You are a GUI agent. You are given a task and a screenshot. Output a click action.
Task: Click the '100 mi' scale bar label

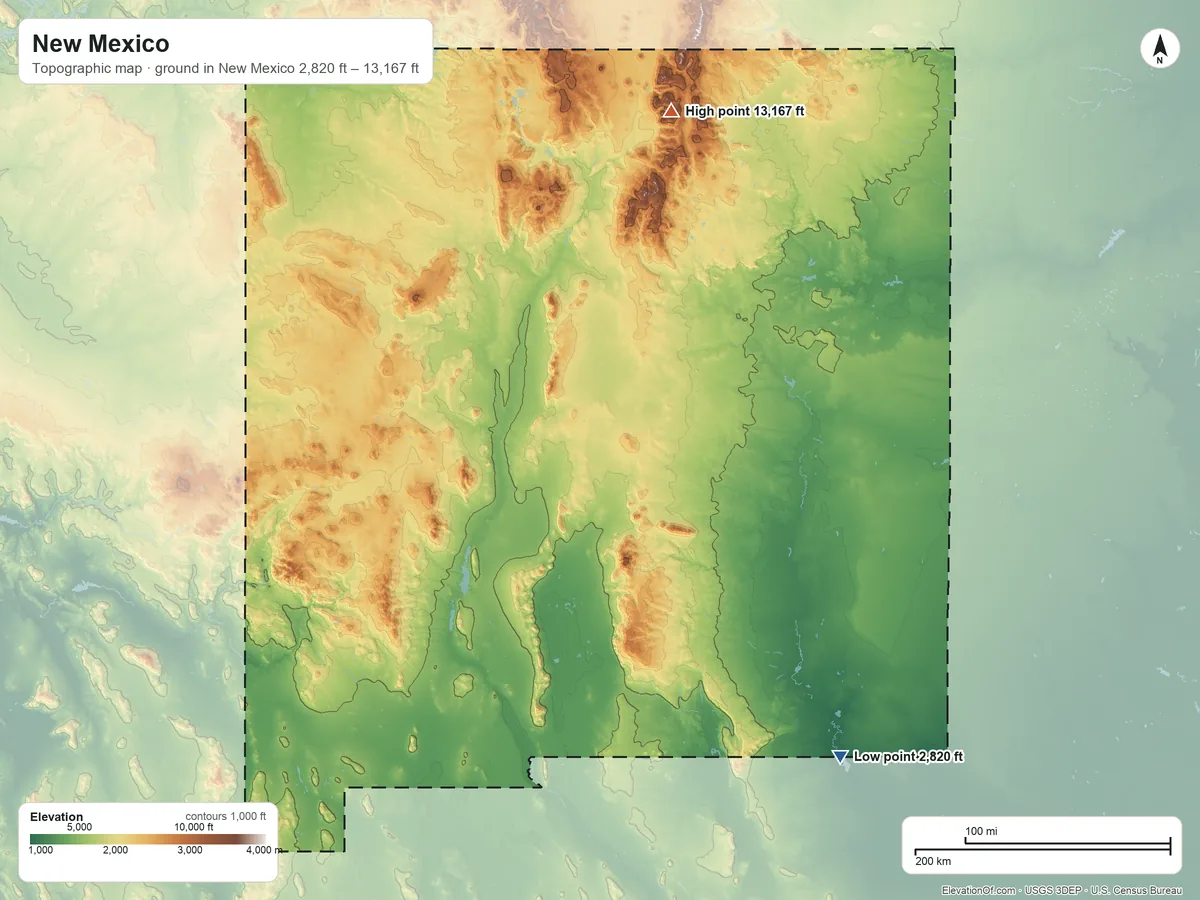pos(981,832)
